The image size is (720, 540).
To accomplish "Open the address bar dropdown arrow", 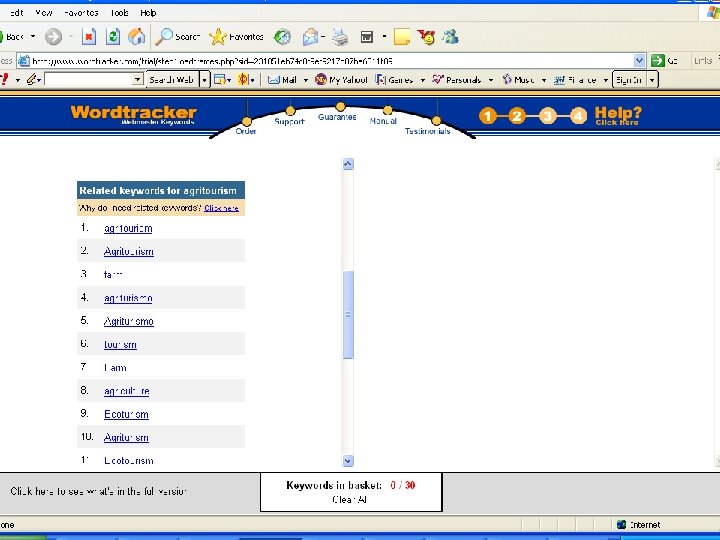I will (x=639, y=61).
